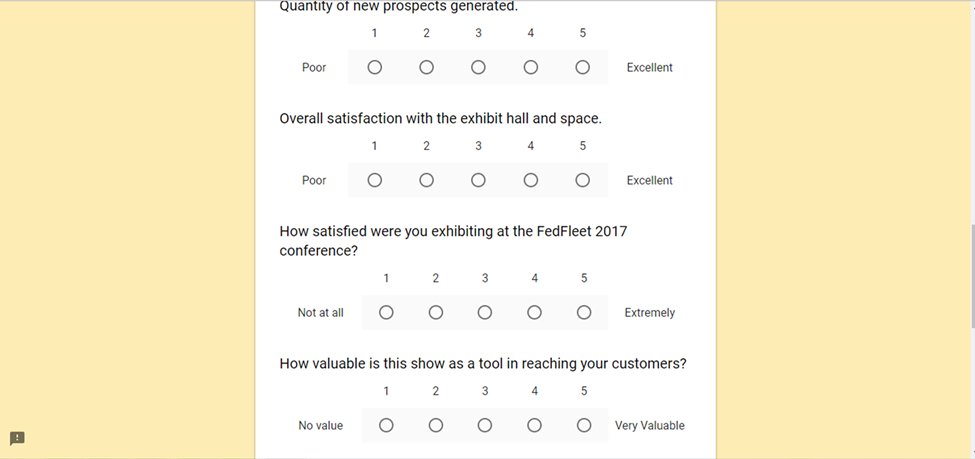Select rating 5 for new prospects quantity
Viewport: 975px width, 459px height.
[583, 68]
